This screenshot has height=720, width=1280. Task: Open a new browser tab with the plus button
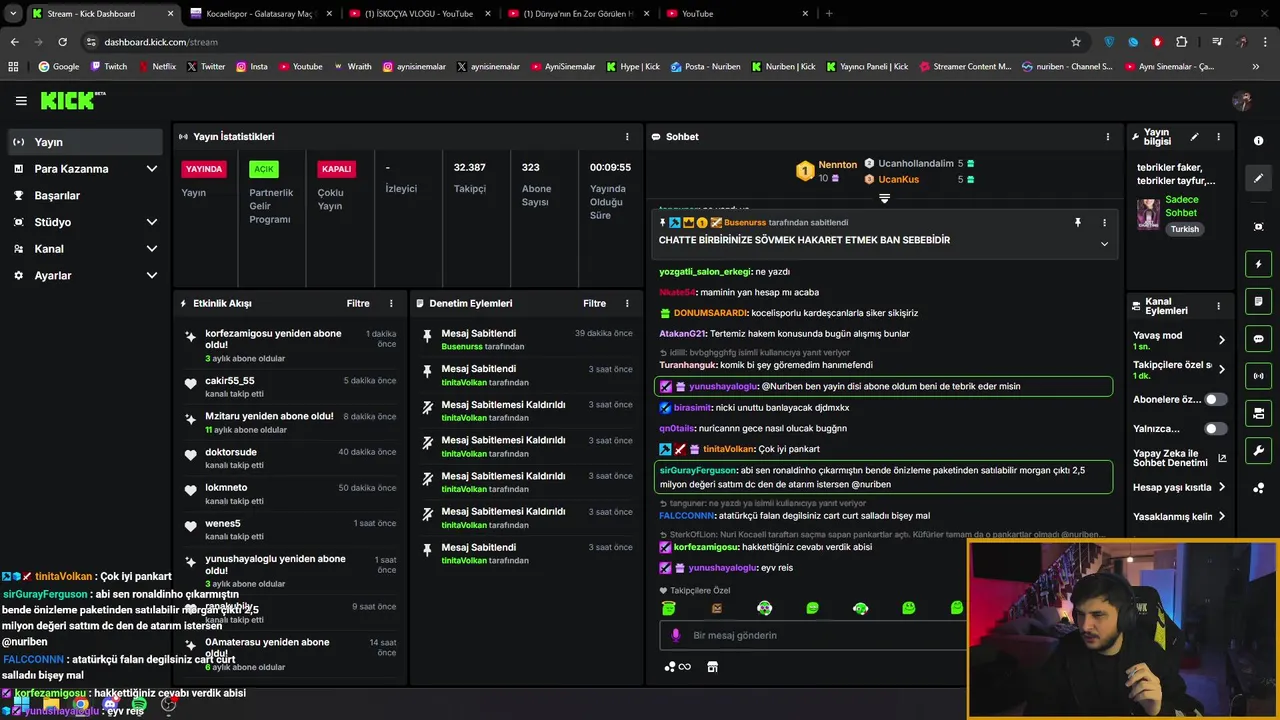click(829, 14)
